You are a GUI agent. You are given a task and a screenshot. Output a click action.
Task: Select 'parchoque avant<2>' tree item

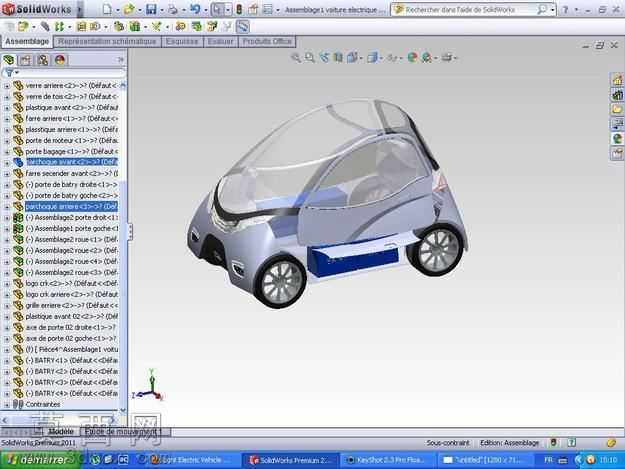click(71, 162)
